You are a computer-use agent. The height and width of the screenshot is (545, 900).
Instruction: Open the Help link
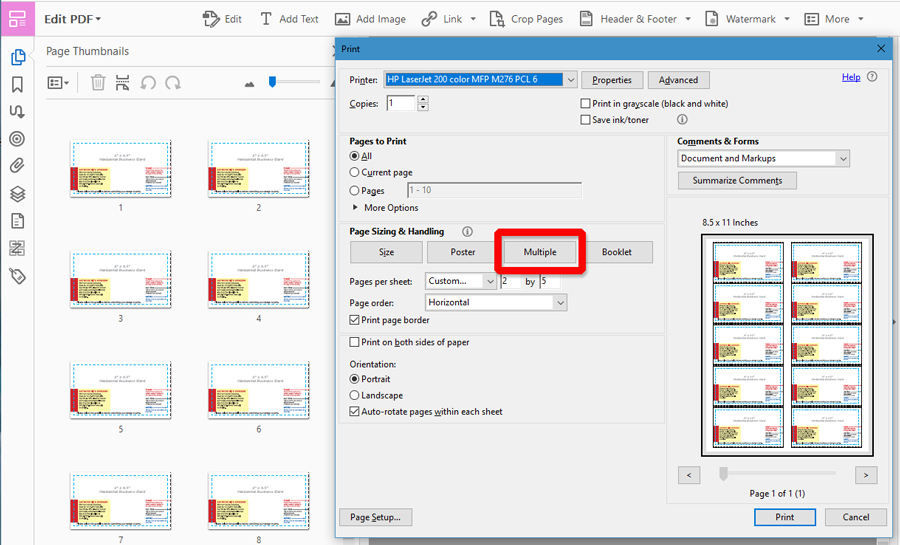(x=851, y=77)
